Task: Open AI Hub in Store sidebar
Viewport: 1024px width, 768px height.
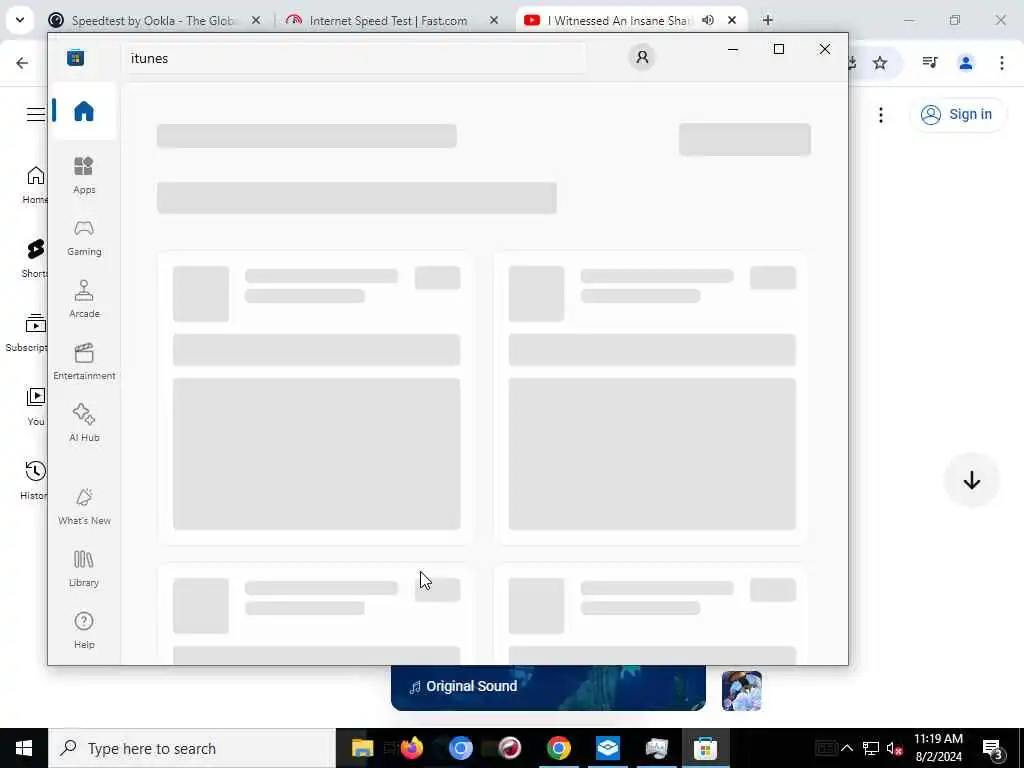Action: [84, 423]
